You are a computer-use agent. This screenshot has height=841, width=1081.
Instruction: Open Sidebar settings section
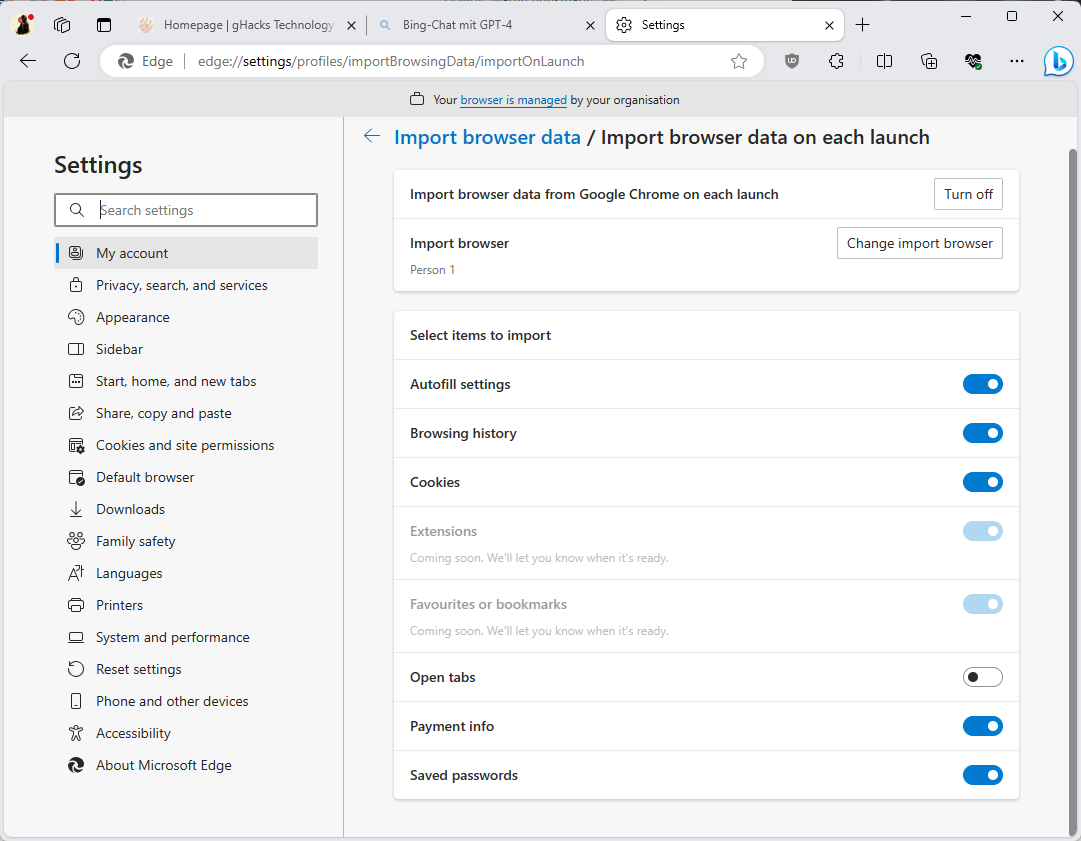[186, 349]
